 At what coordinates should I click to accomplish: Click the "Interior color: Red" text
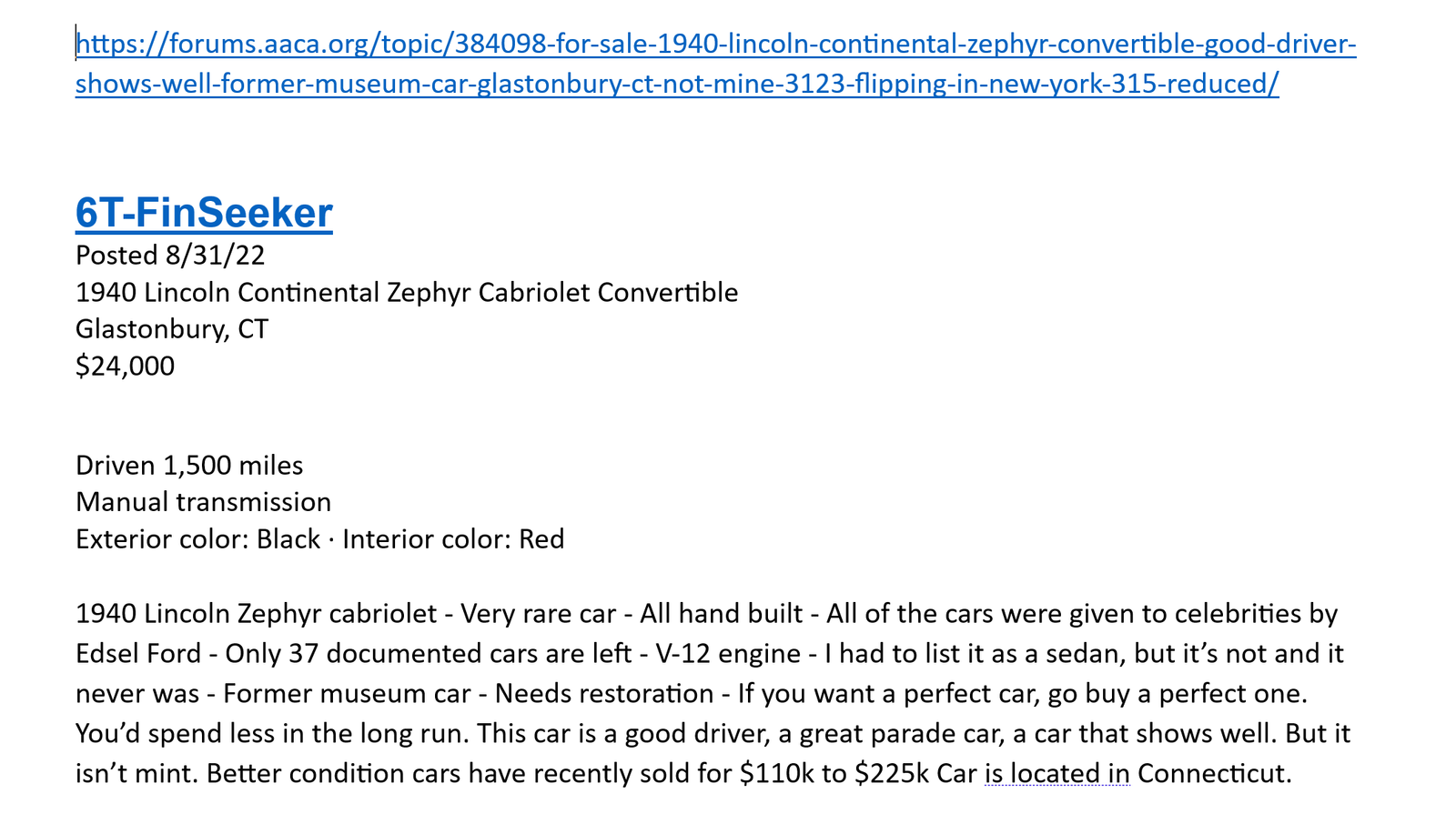tap(453, 539)
